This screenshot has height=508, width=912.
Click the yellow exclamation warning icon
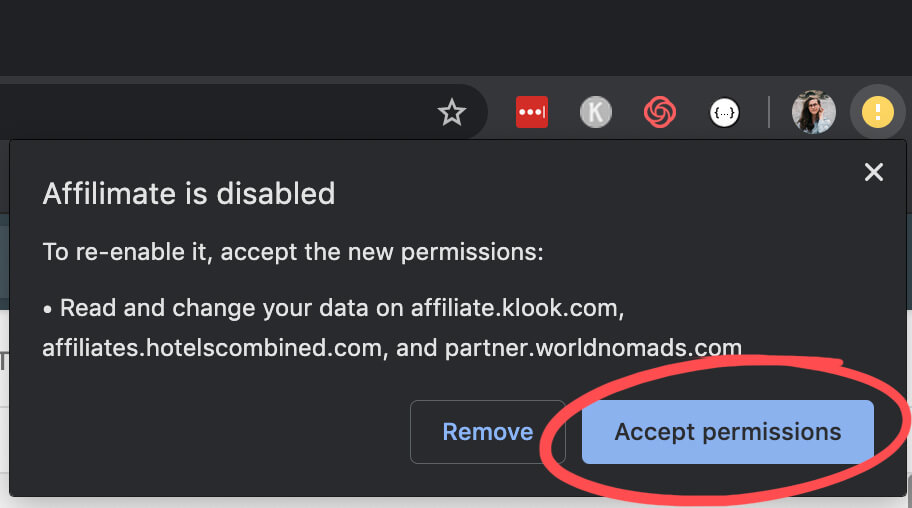click(x=878, y=112)
